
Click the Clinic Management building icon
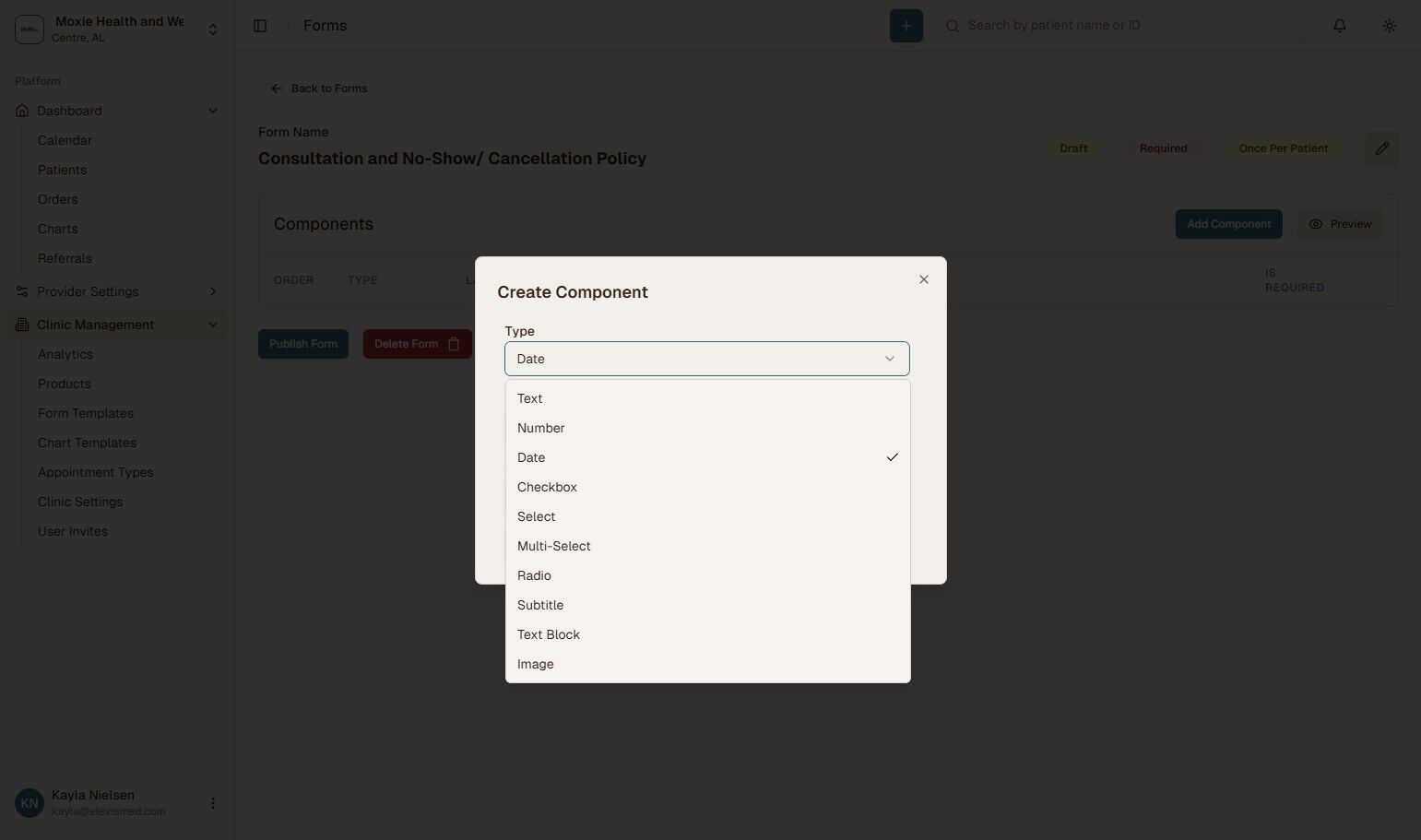tap(20, 324)
